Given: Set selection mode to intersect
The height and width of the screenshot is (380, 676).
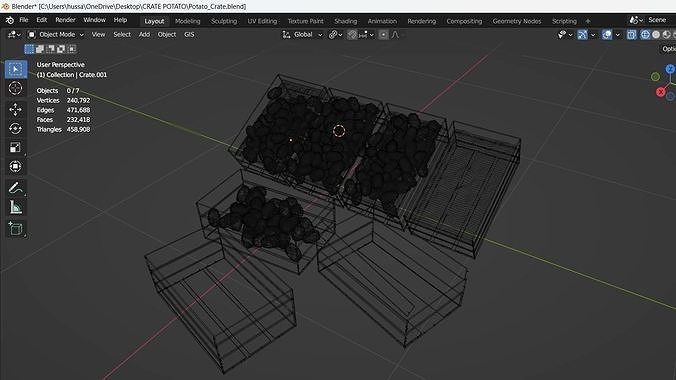Looking at the screenshot, I should coord(72,49).
